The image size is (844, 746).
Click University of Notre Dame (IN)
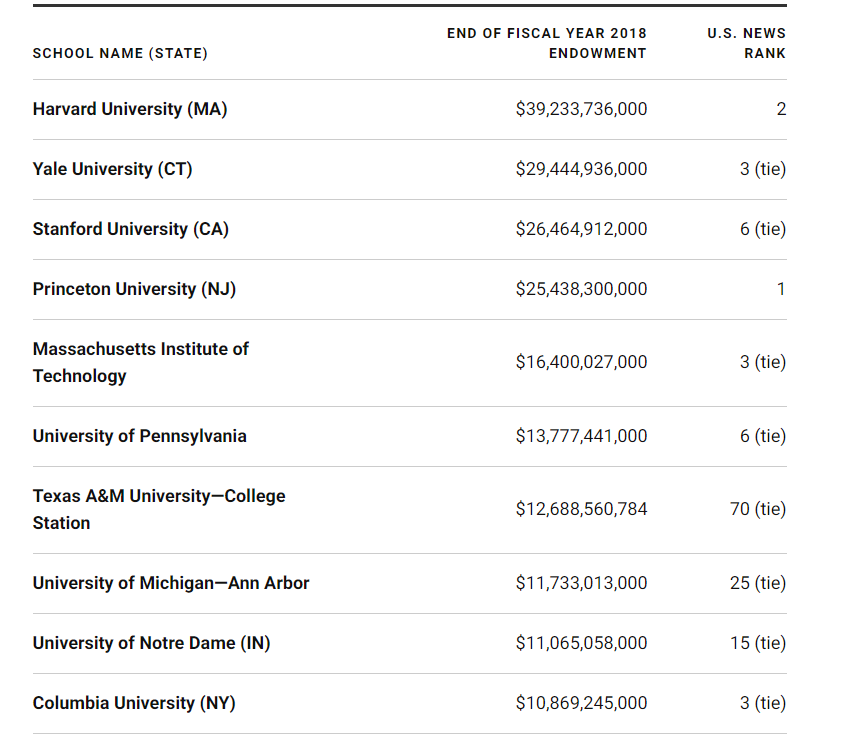coord(151,643)
